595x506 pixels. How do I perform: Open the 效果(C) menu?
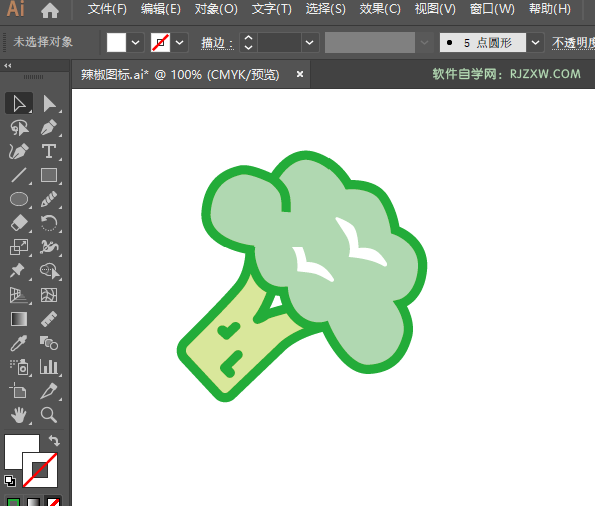[x=380, y=9]
